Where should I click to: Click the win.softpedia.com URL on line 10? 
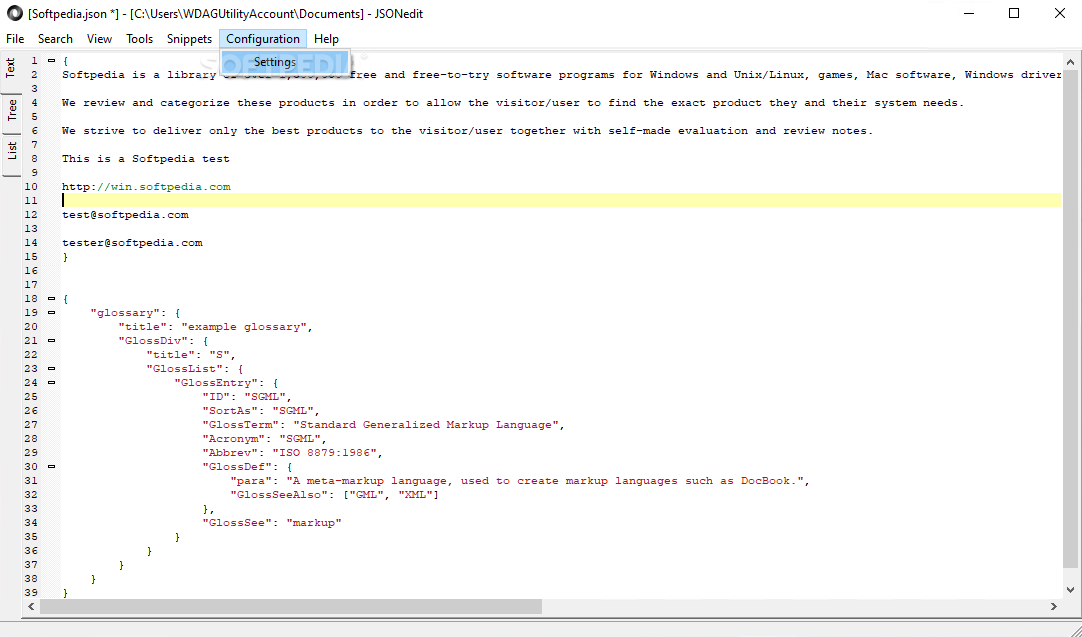pos(164,187)
